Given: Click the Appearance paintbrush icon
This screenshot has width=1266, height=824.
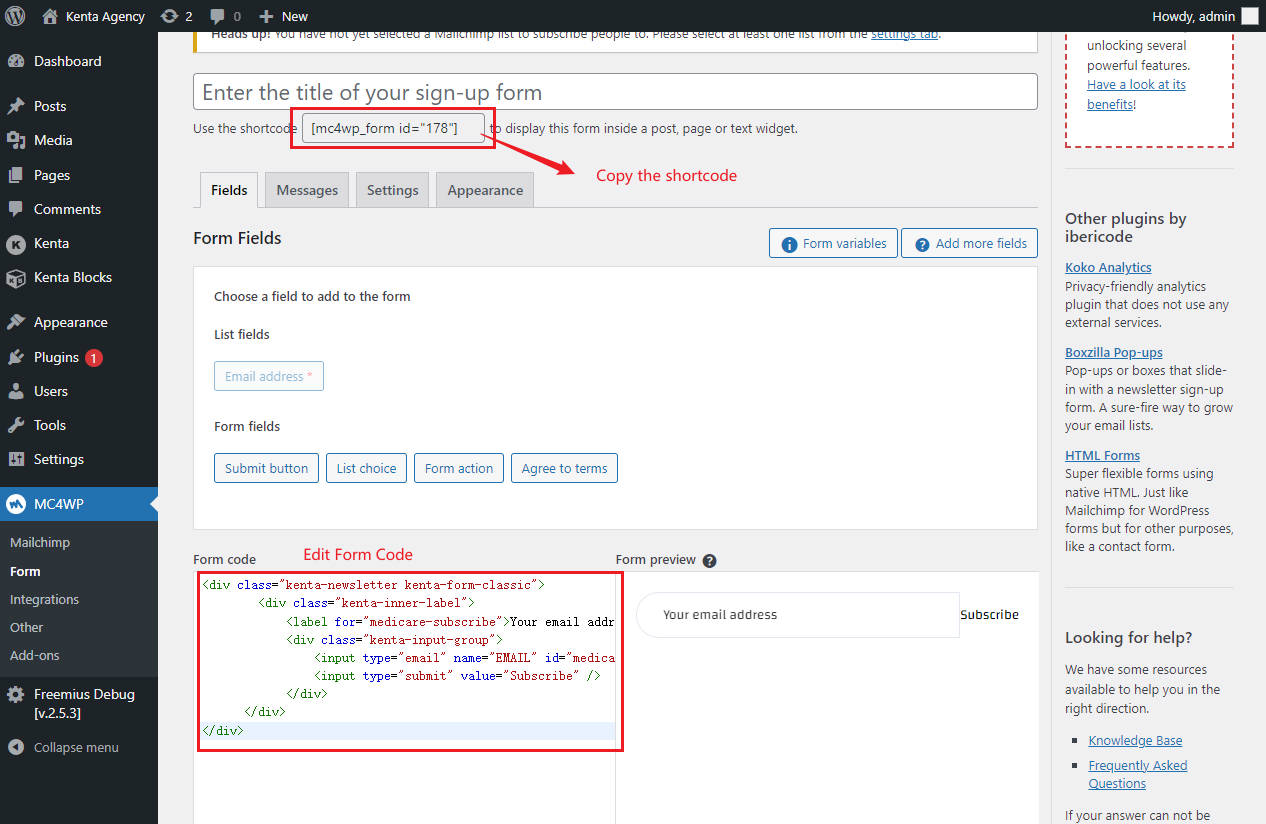Looking at the screenshot, I should point(16,322).
